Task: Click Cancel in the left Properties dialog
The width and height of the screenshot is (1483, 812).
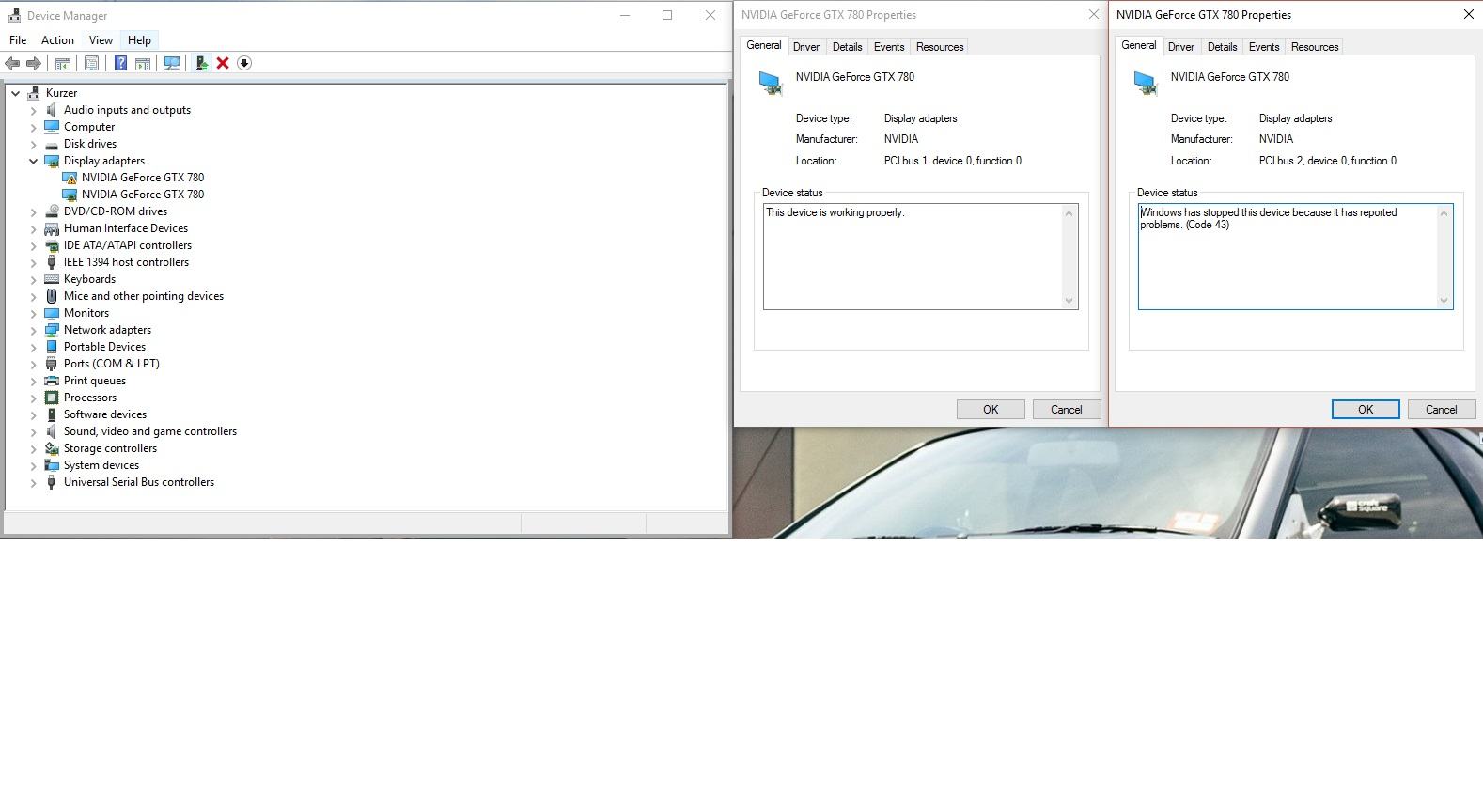Action: point(1067,410)
